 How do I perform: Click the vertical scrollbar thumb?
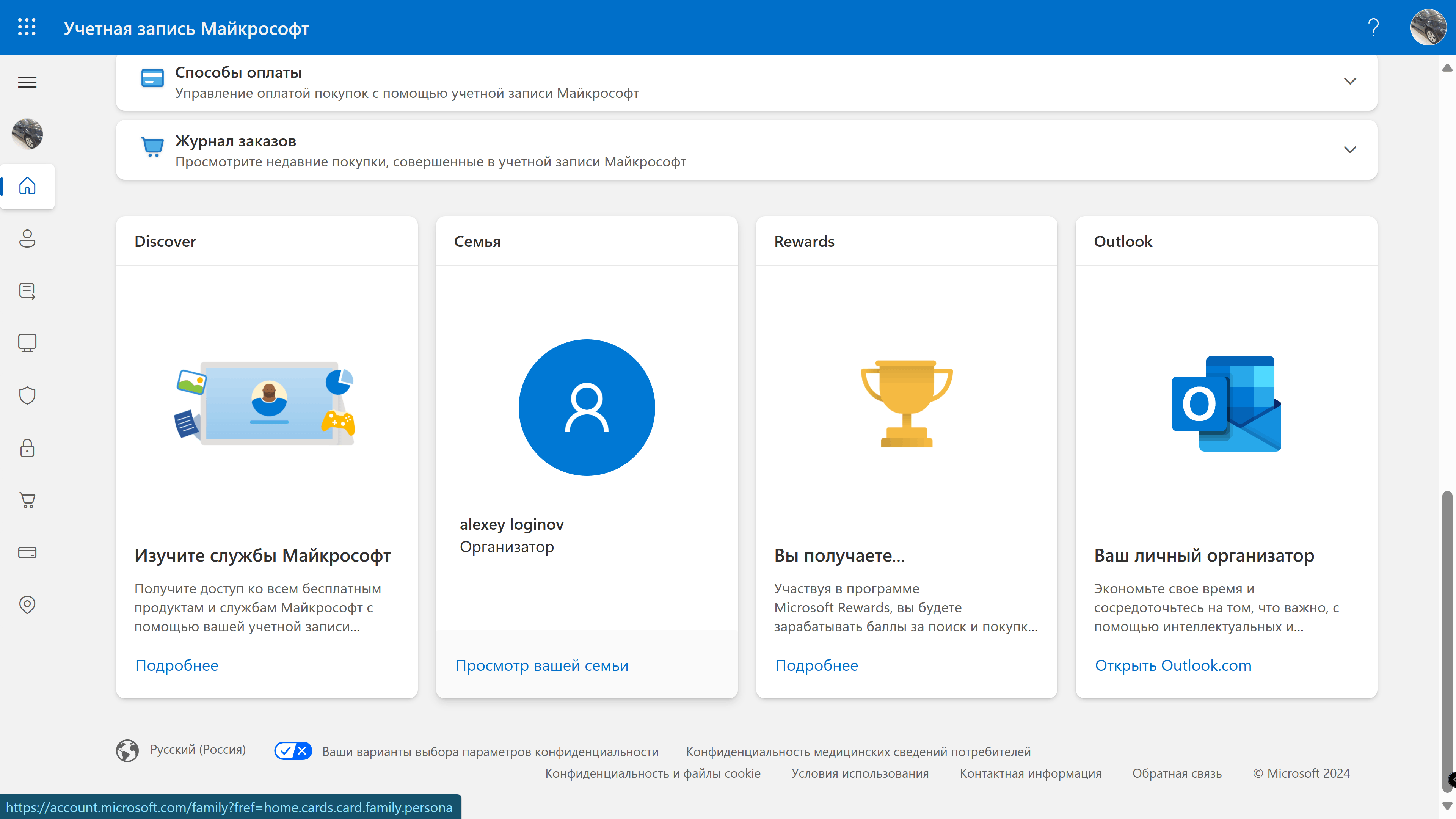tap(1447, 642)
